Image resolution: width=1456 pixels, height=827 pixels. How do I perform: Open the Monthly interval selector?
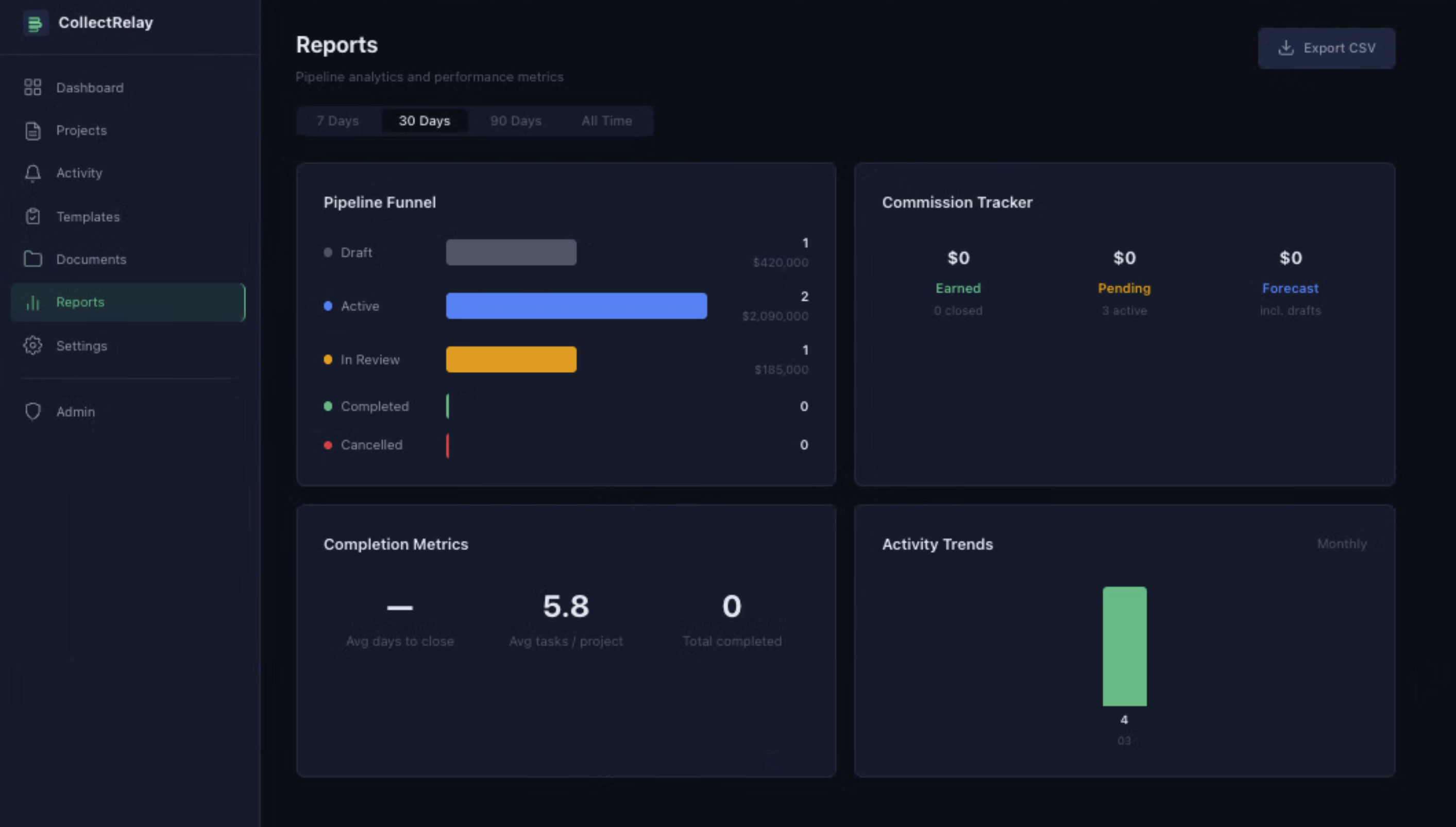1342,544
